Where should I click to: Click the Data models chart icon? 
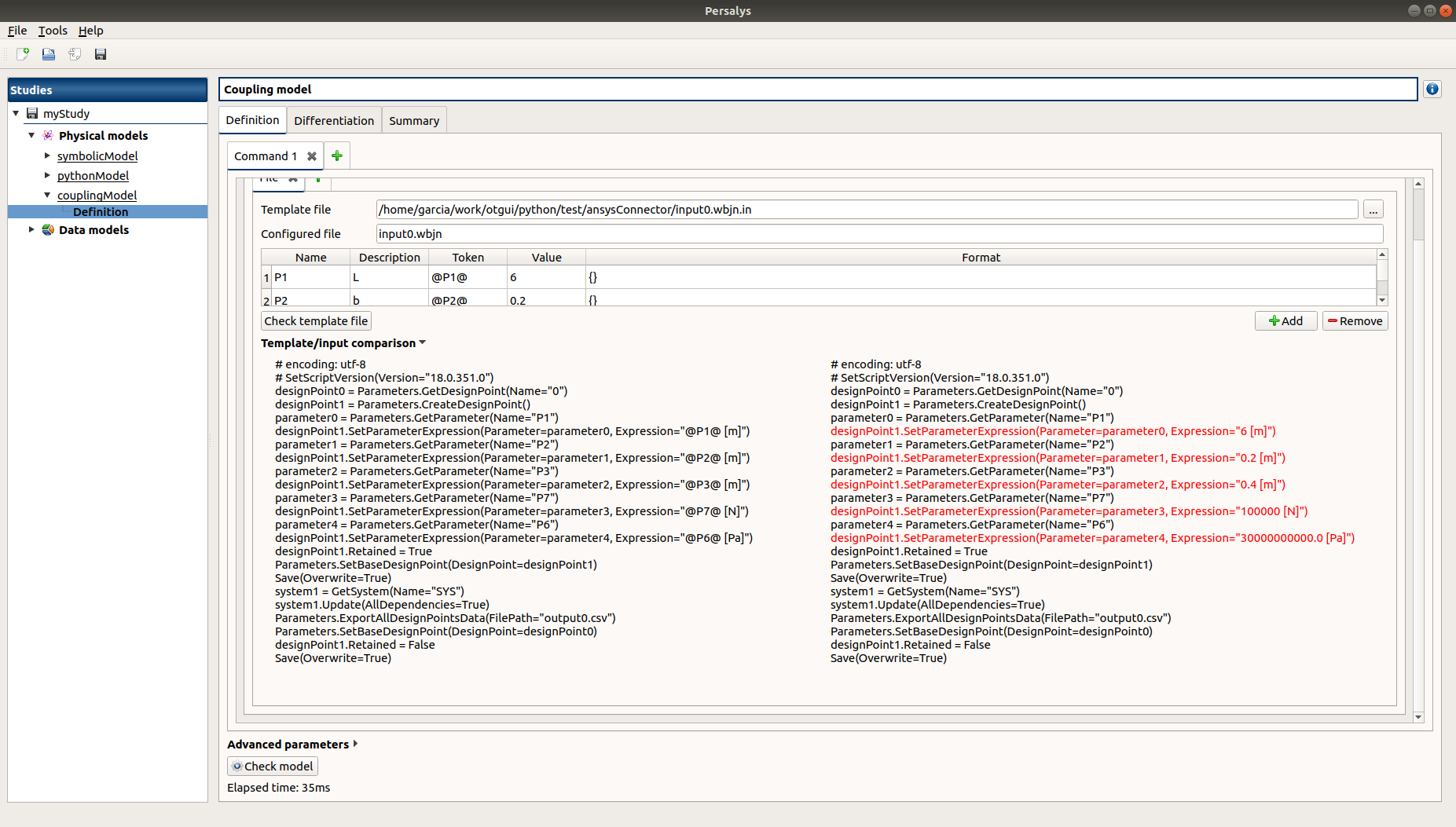48,229
